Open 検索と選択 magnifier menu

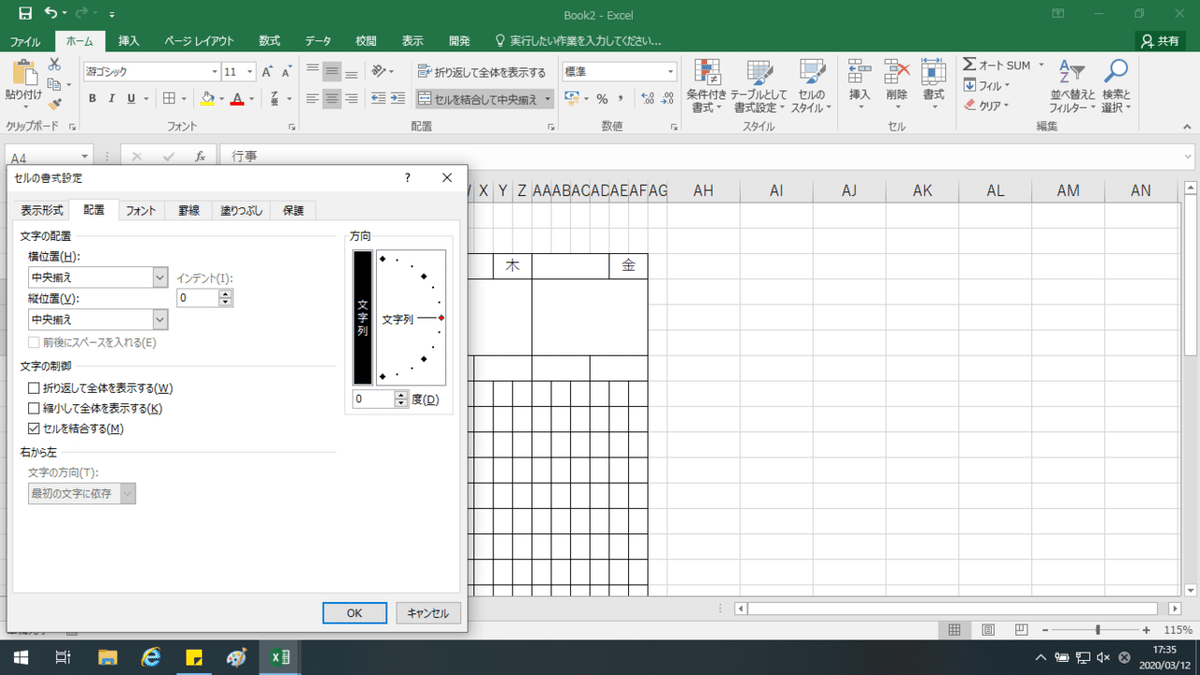(1115, 85)
